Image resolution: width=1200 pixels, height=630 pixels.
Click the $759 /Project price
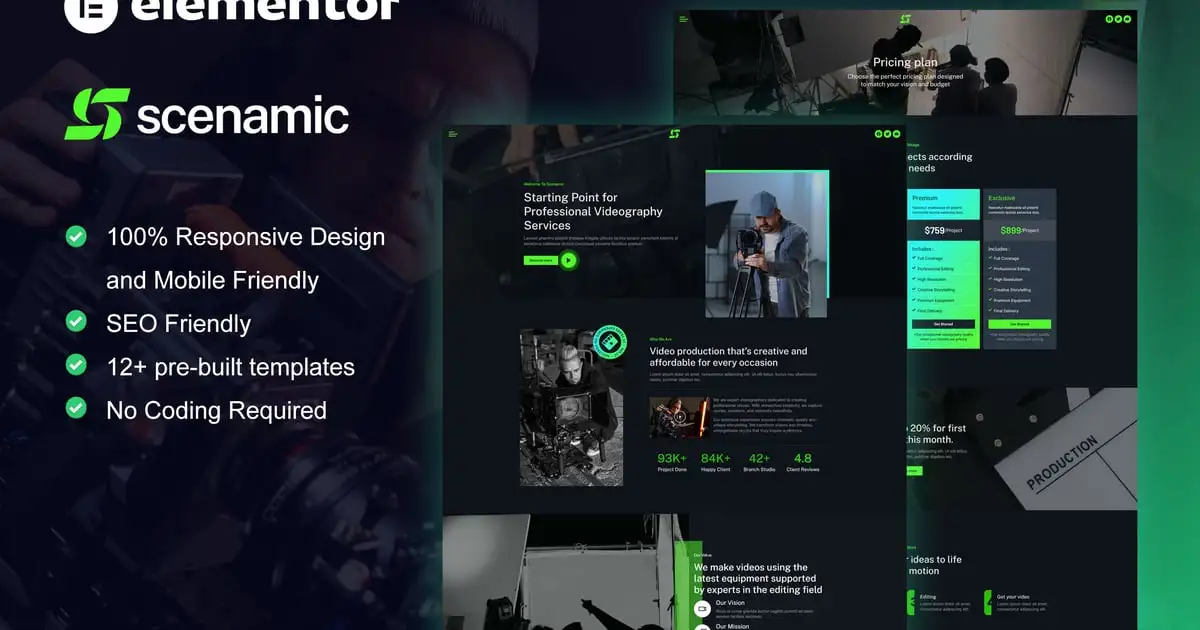pyautogui.click(x=943, y=230)
